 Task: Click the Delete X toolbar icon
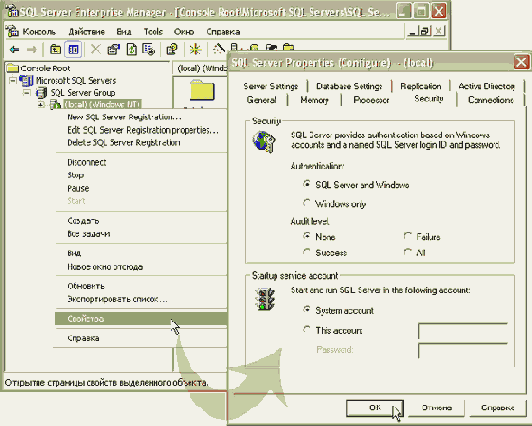(96, 50)
